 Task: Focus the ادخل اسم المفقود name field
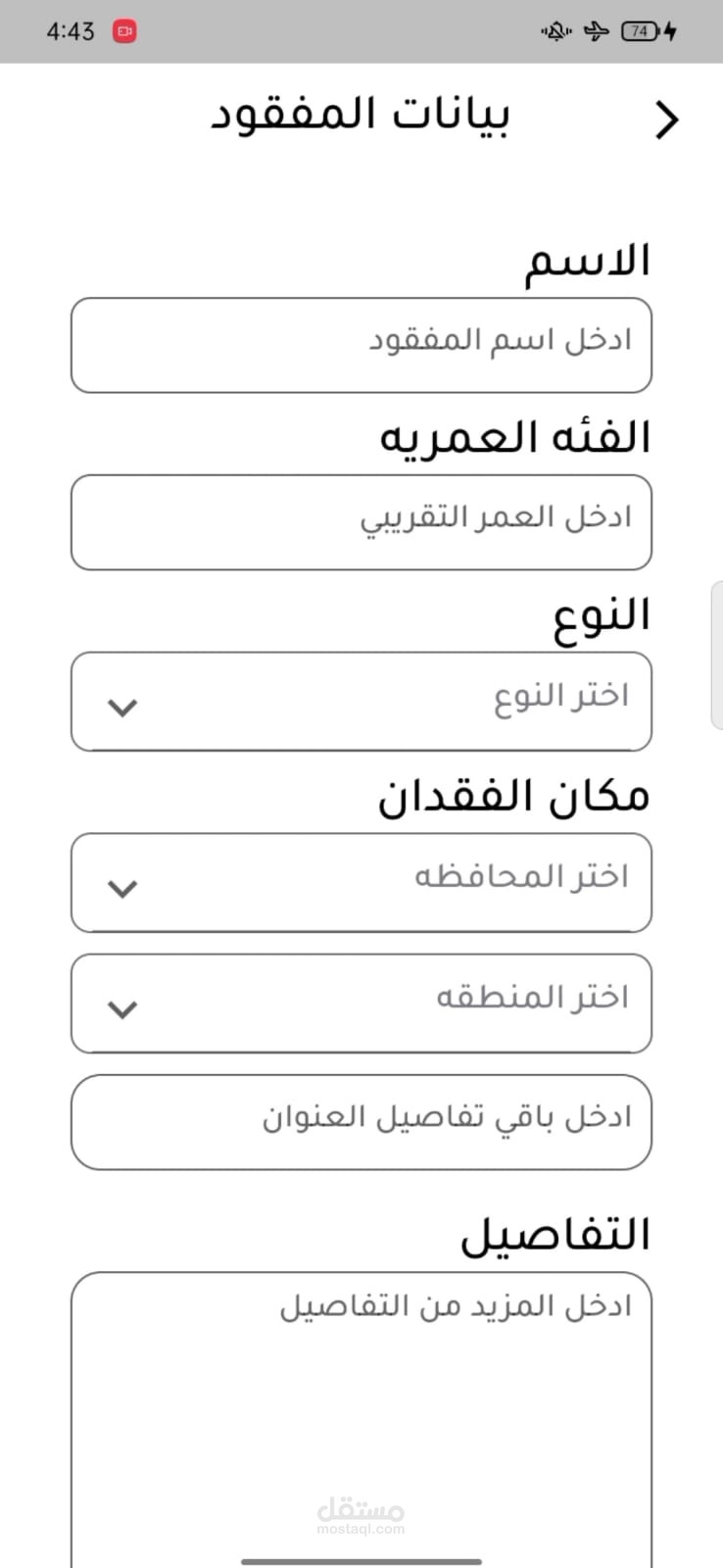click(x=361, y=345)
